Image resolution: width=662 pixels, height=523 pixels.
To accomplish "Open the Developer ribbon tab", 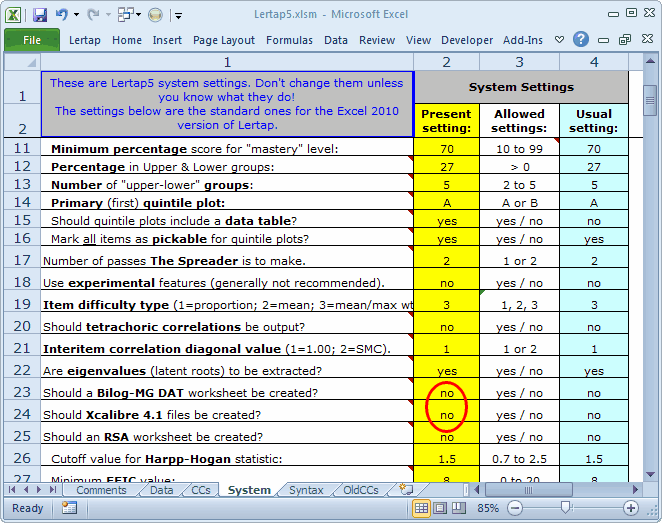I will (x=467, y=40).
